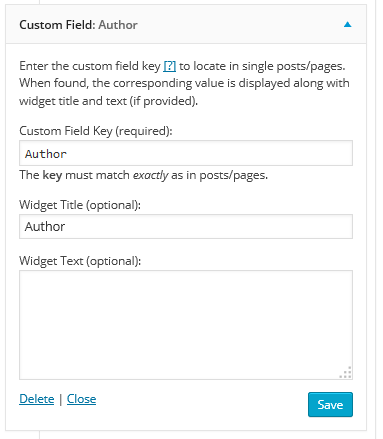
Task: Focus the Custom Field Key input field
Action: 186,153
